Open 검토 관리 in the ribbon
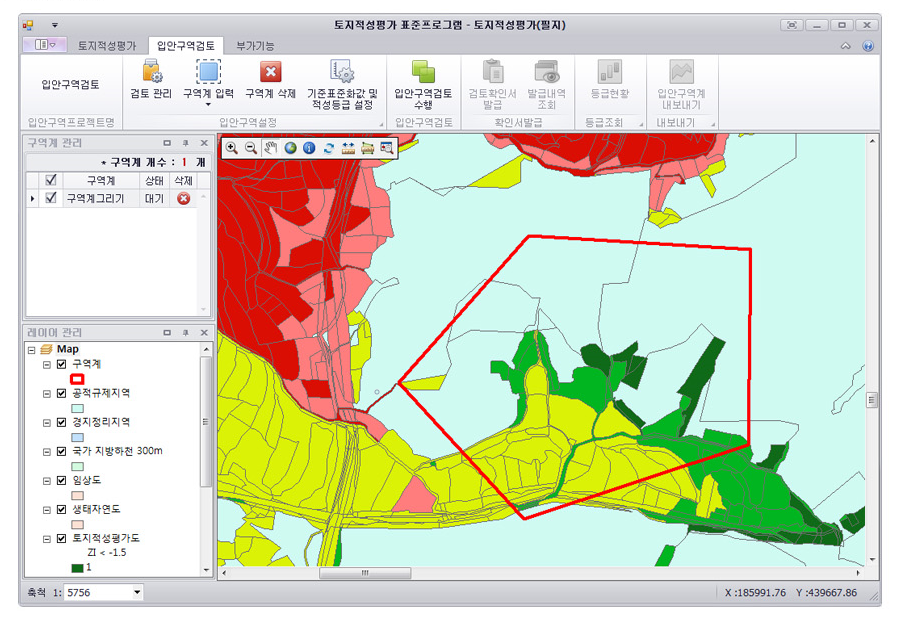Screen dimensions: 900x620 [151, 80]
